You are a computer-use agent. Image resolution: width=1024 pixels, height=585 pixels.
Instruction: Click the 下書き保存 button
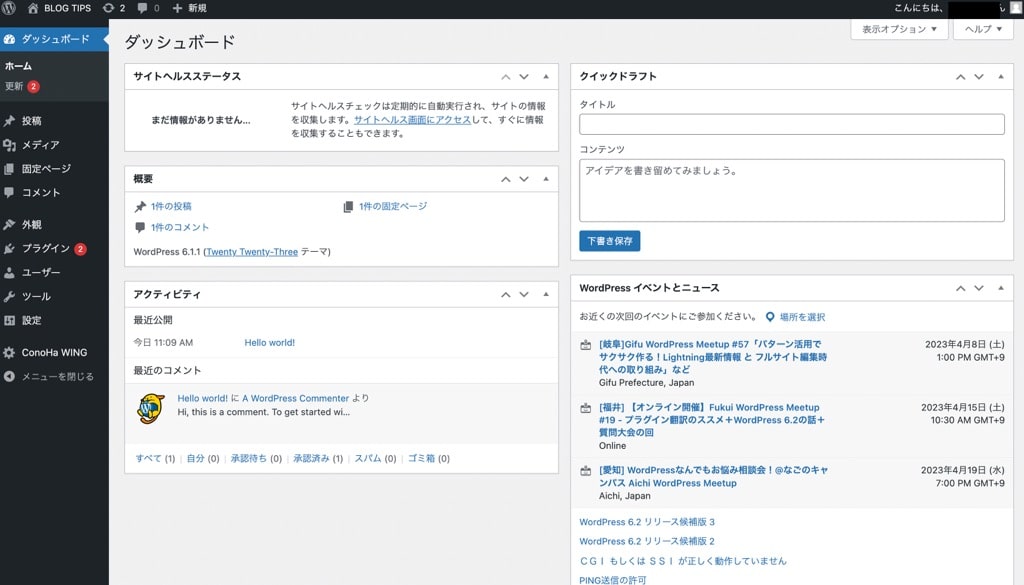click(x=609, y=241)
